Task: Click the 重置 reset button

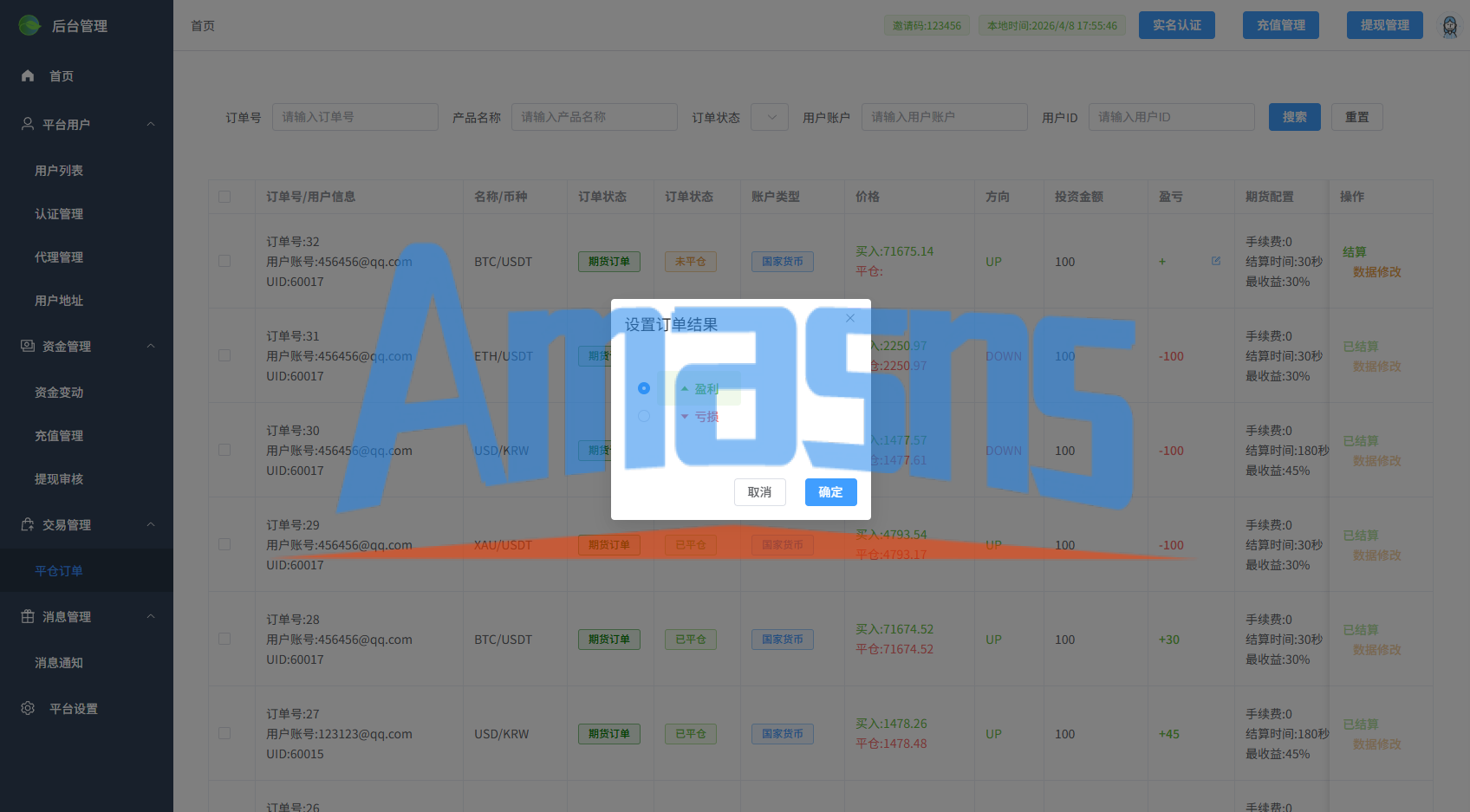Action: point(1357,117)
